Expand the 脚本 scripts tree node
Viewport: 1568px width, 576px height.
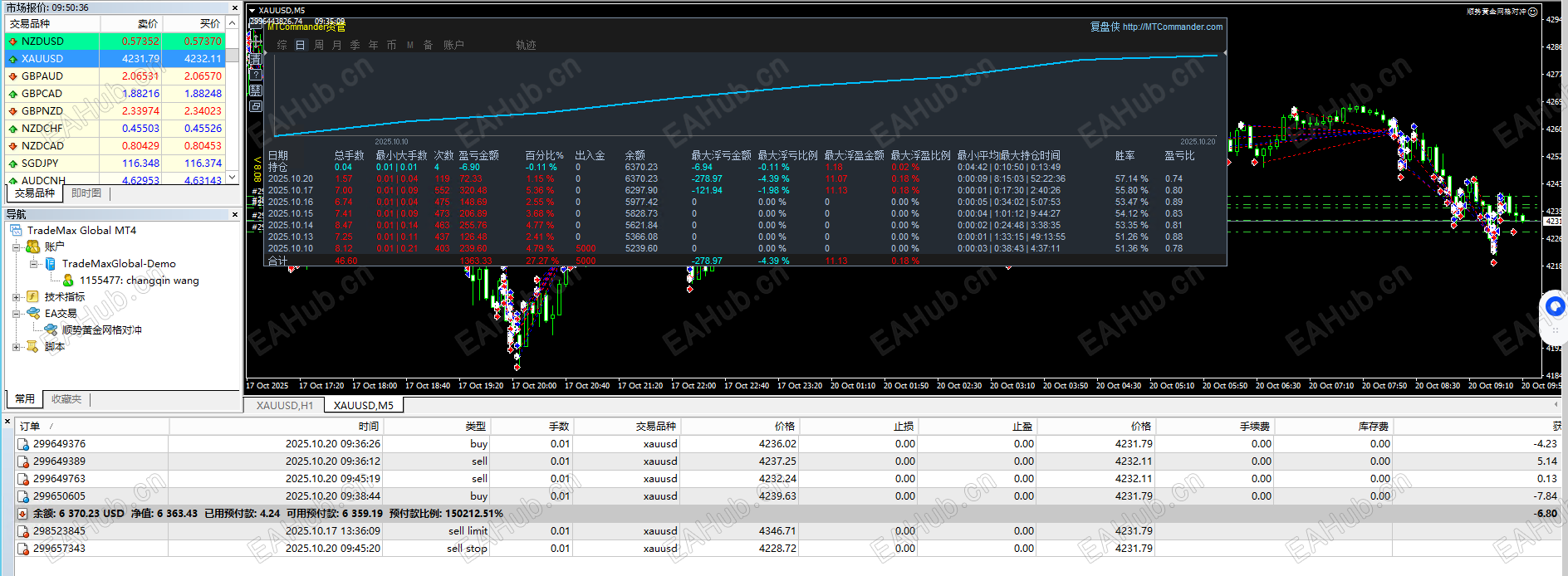click(16, 347)
